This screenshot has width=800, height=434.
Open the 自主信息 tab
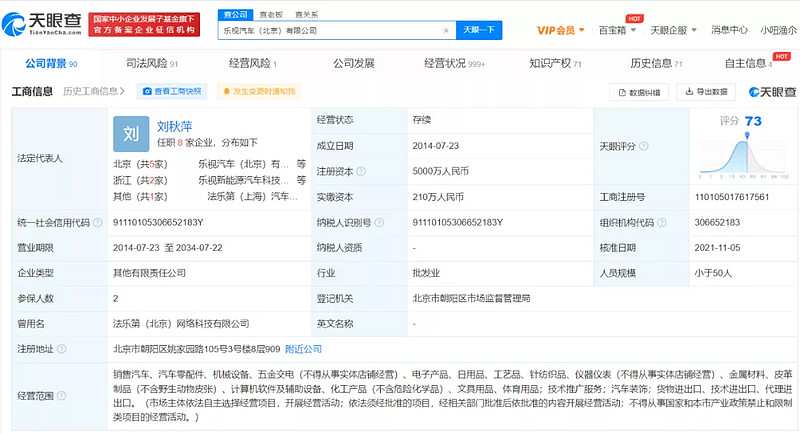point(748,64)
